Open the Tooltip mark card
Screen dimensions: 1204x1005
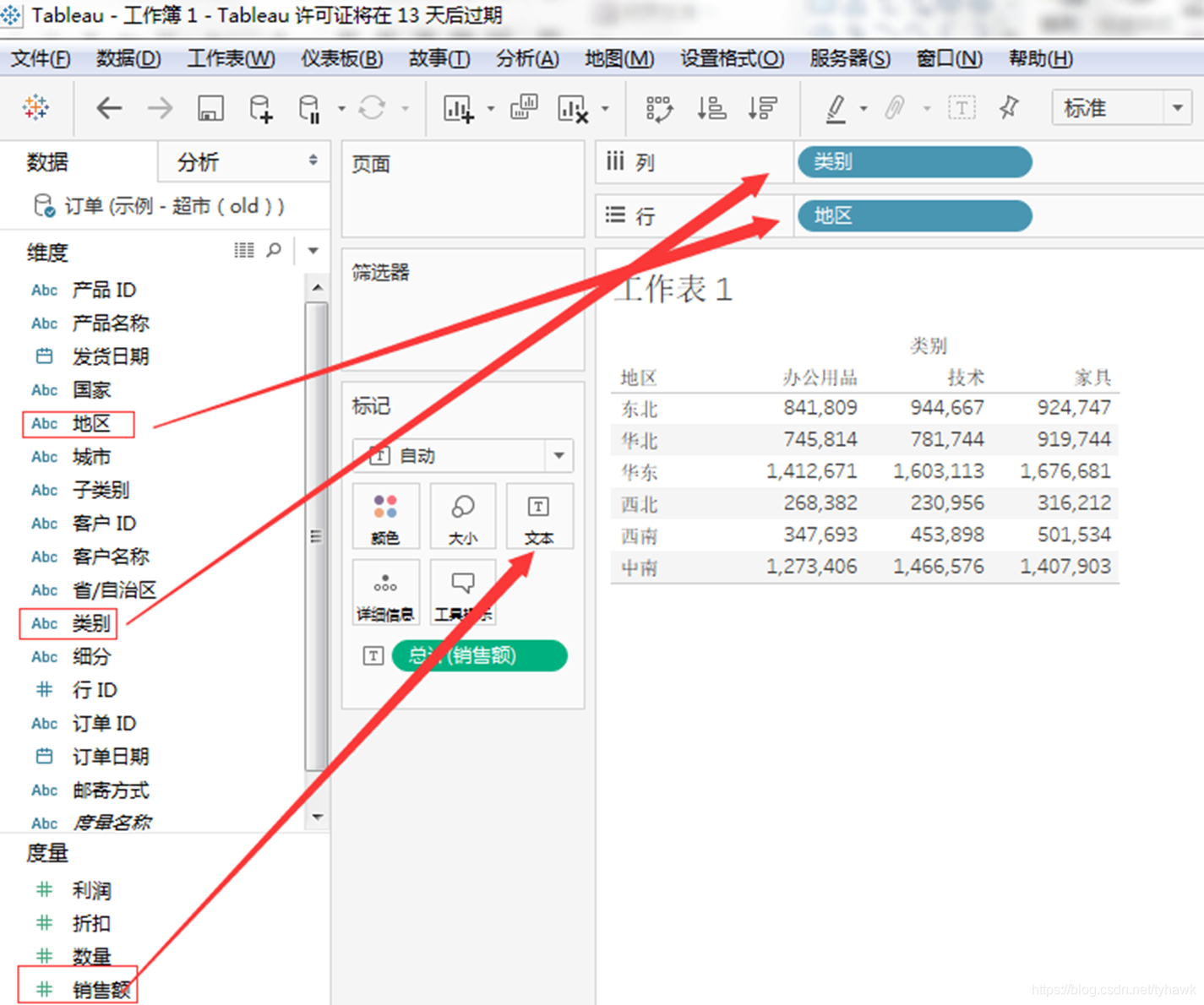tap(462, 594)
